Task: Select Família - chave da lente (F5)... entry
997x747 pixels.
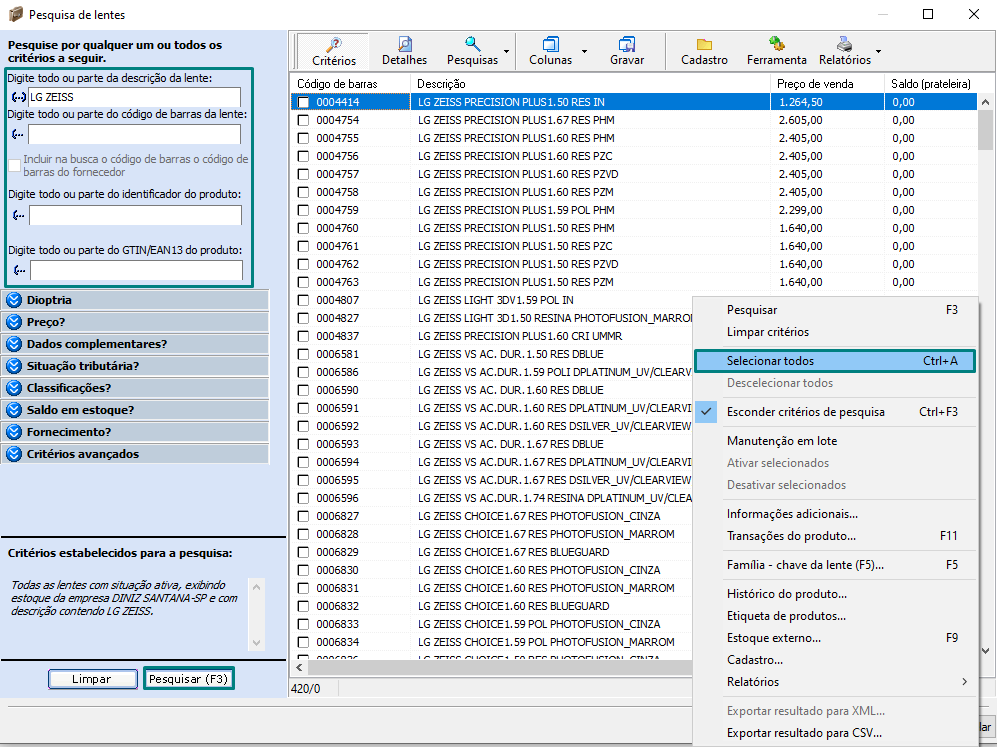Action: point(835,565)
